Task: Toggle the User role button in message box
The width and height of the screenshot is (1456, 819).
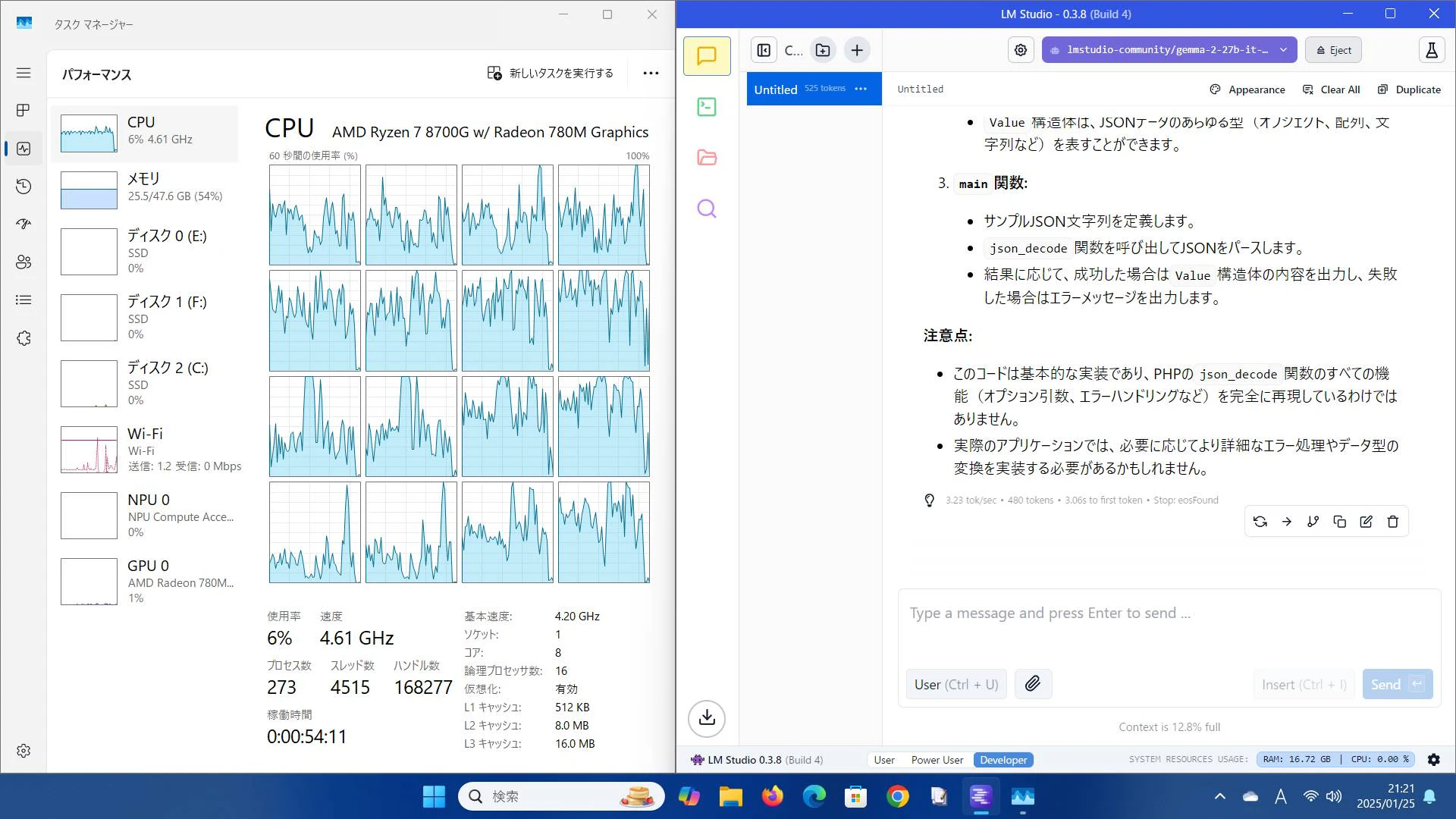Action: tap(956, 684)
